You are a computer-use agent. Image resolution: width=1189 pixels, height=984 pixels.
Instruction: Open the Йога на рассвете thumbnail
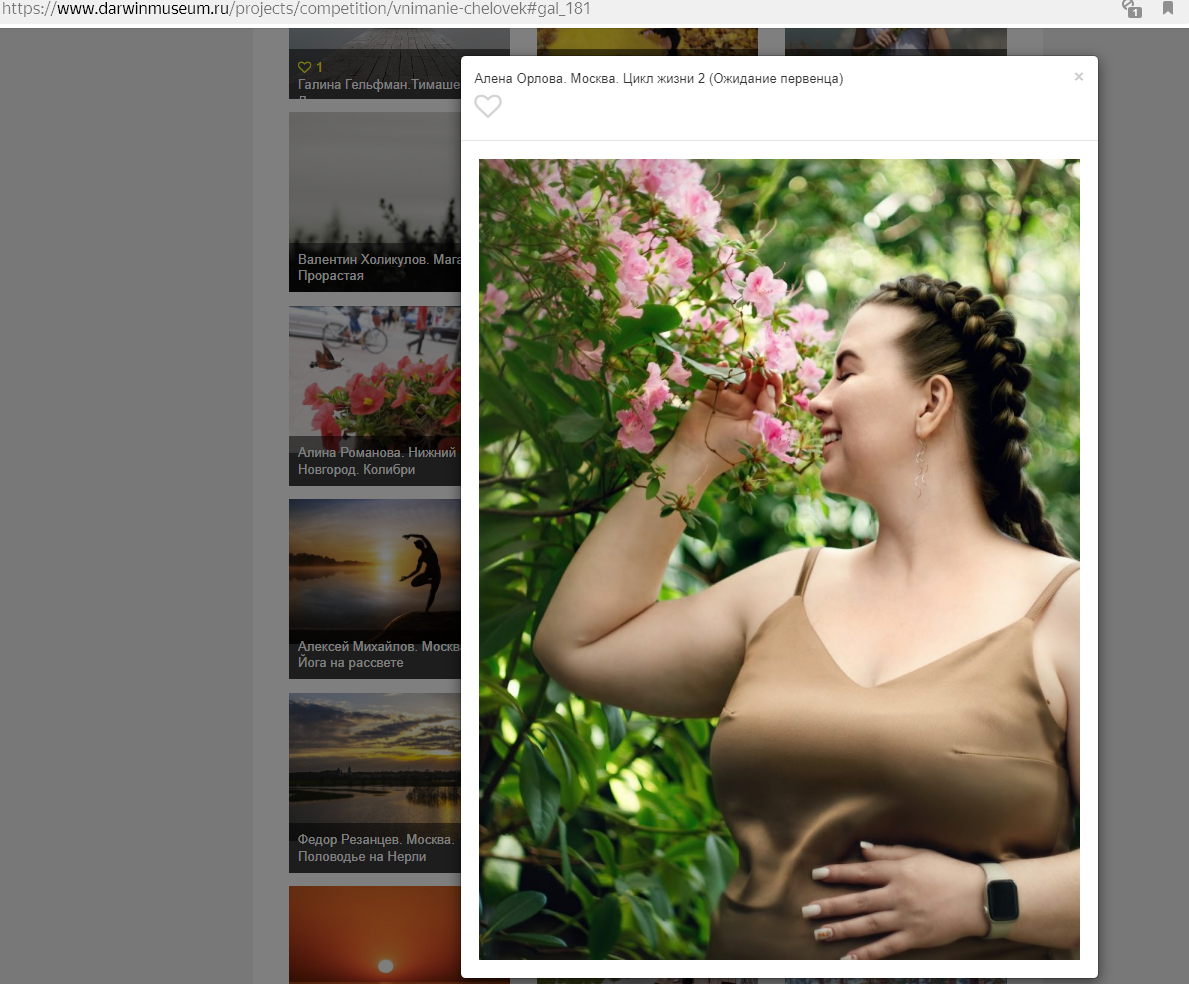click(374, 565)
